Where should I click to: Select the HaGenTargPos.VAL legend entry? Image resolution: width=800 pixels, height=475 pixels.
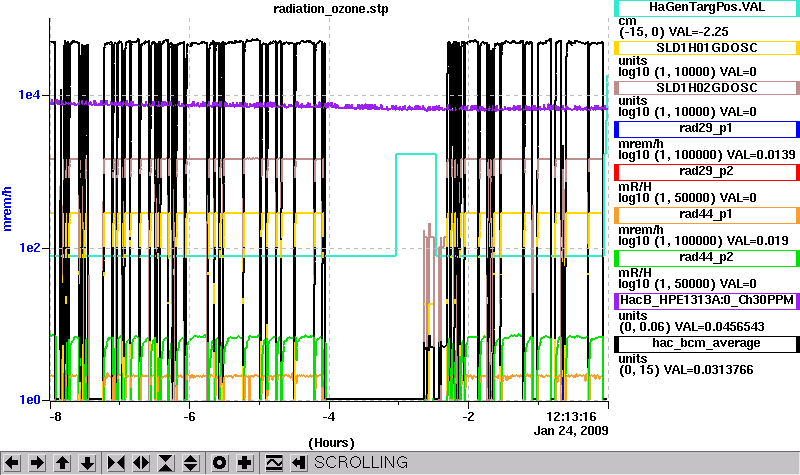[x=707, y=8]
